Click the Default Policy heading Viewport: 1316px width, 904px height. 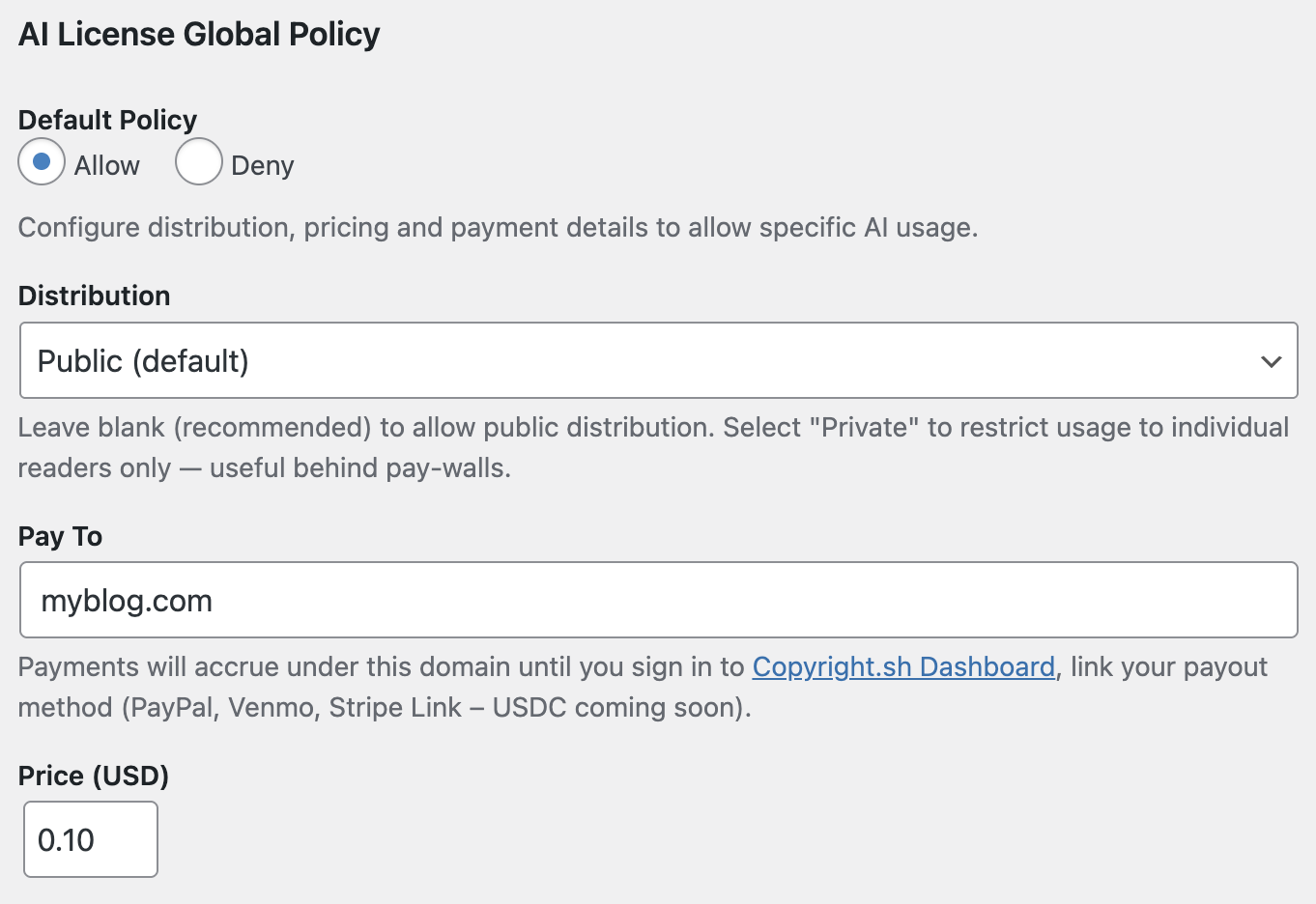click(106, 120)
